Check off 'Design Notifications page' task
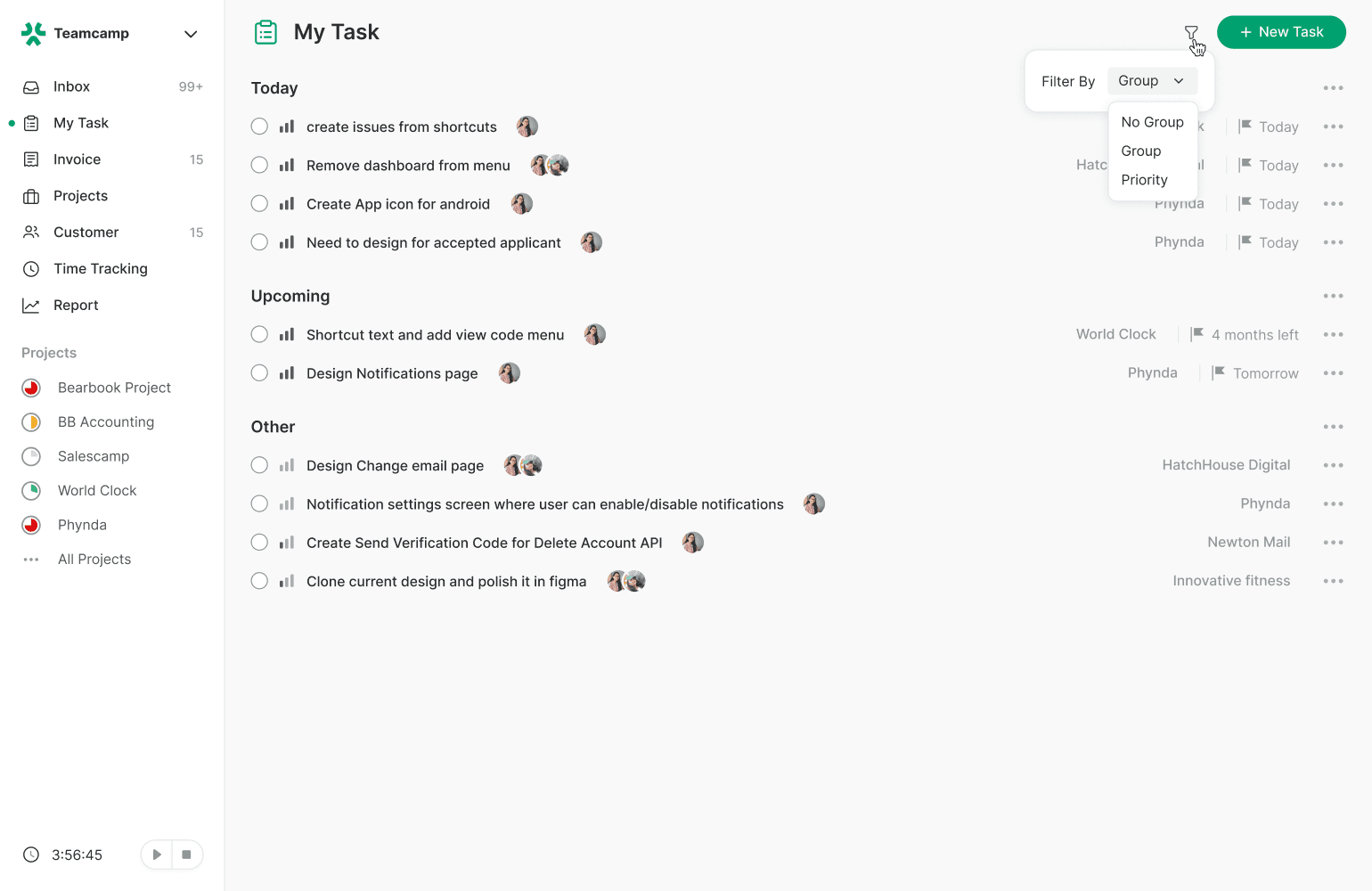This screenshot has width=1372, height=891. pyautogui.click(x=259, y=373)
